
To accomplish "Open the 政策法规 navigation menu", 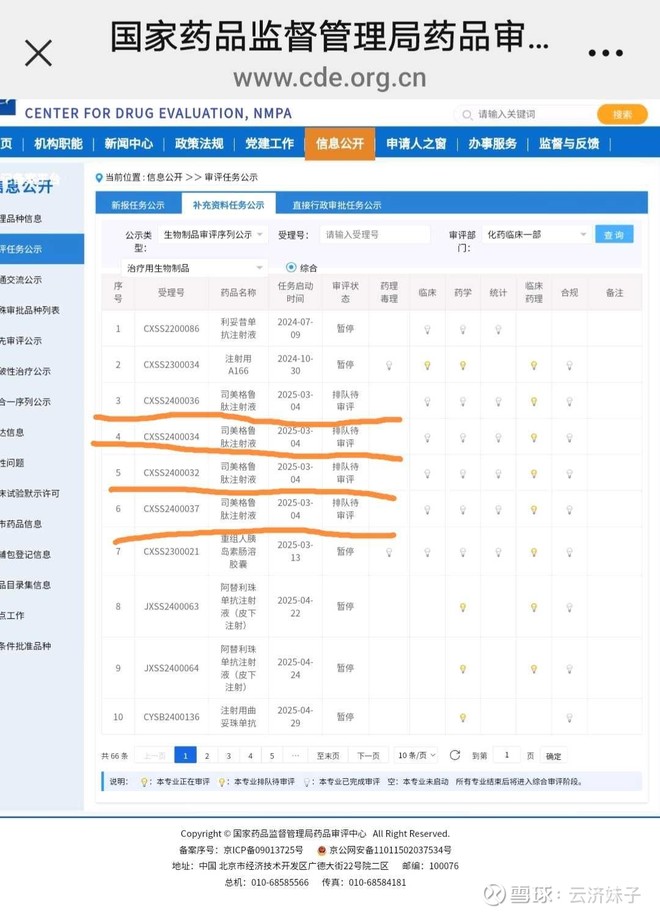I will 199,144.
